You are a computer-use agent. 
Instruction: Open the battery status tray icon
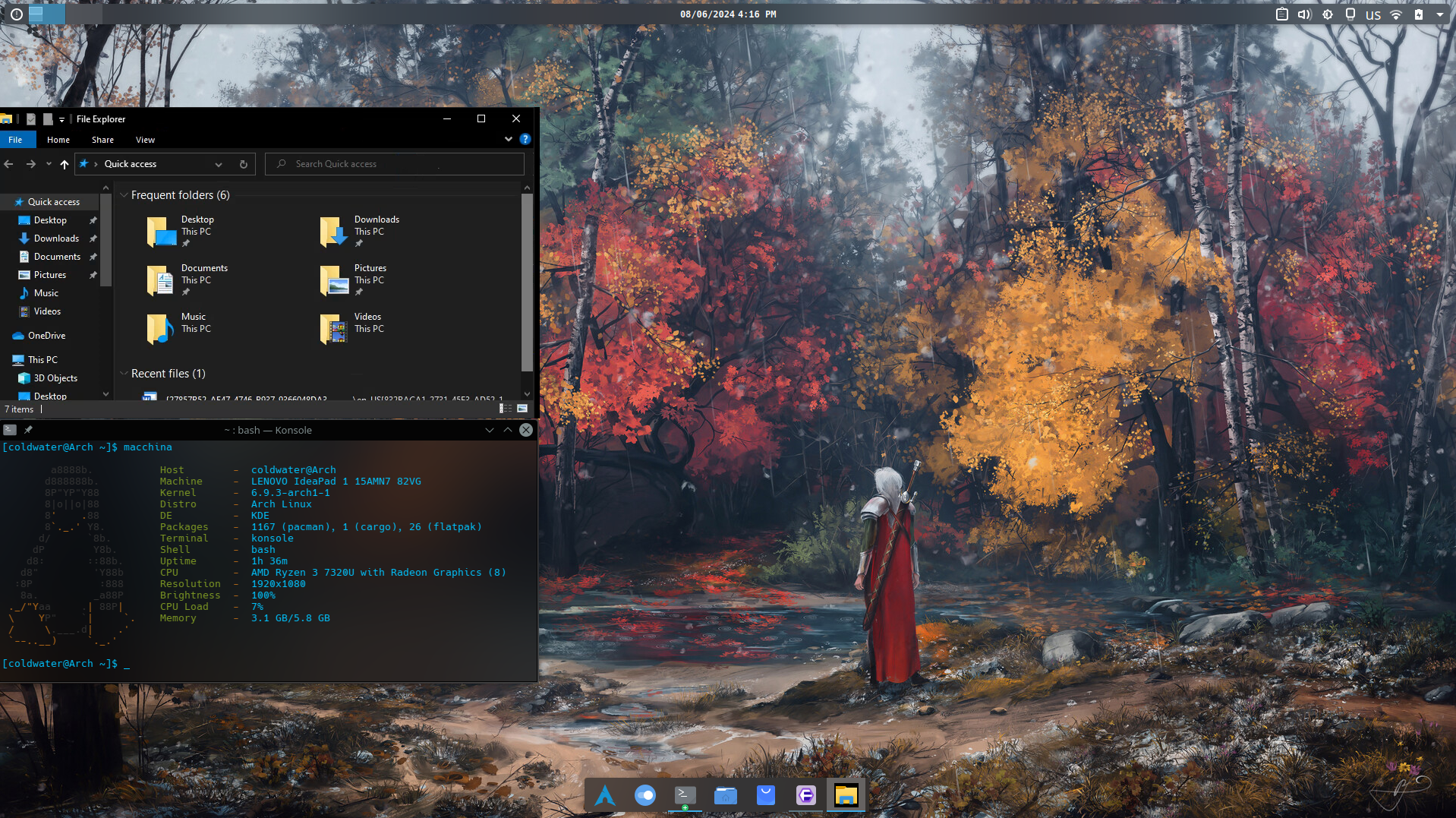(1419, 14)
